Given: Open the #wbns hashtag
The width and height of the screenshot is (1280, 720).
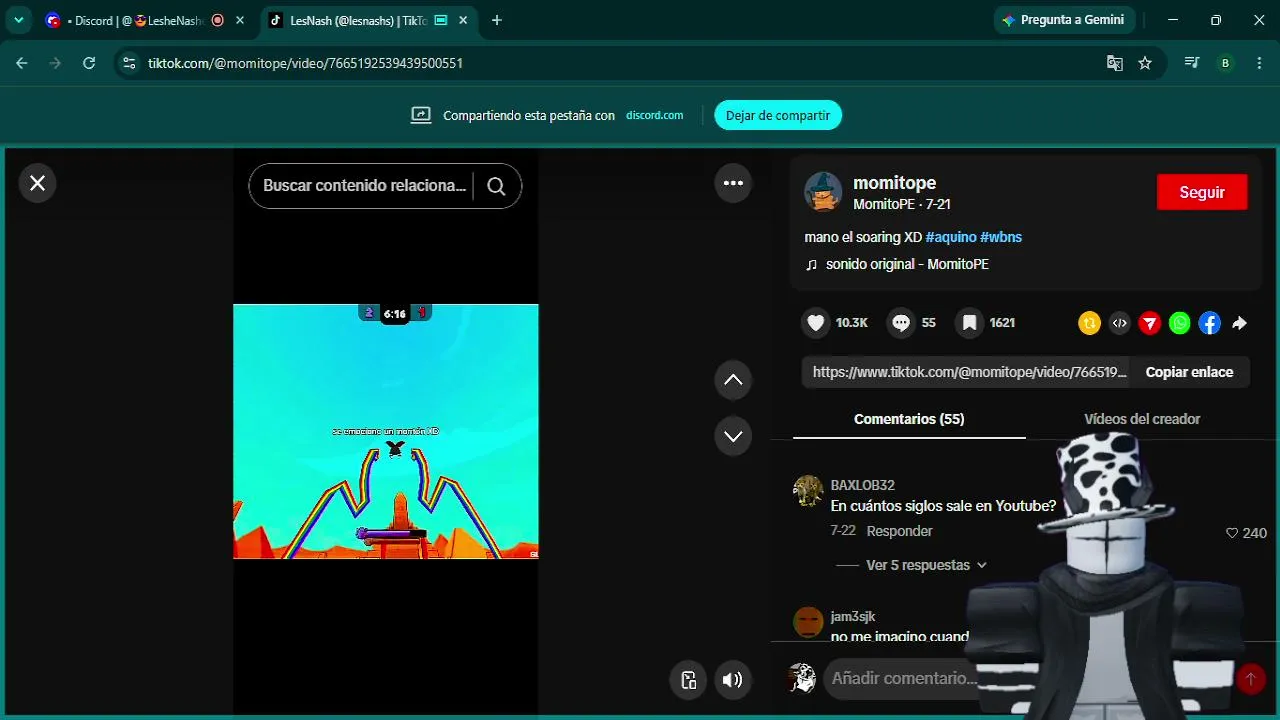Looking at the screenshot, I should (x=1001, y=237).
